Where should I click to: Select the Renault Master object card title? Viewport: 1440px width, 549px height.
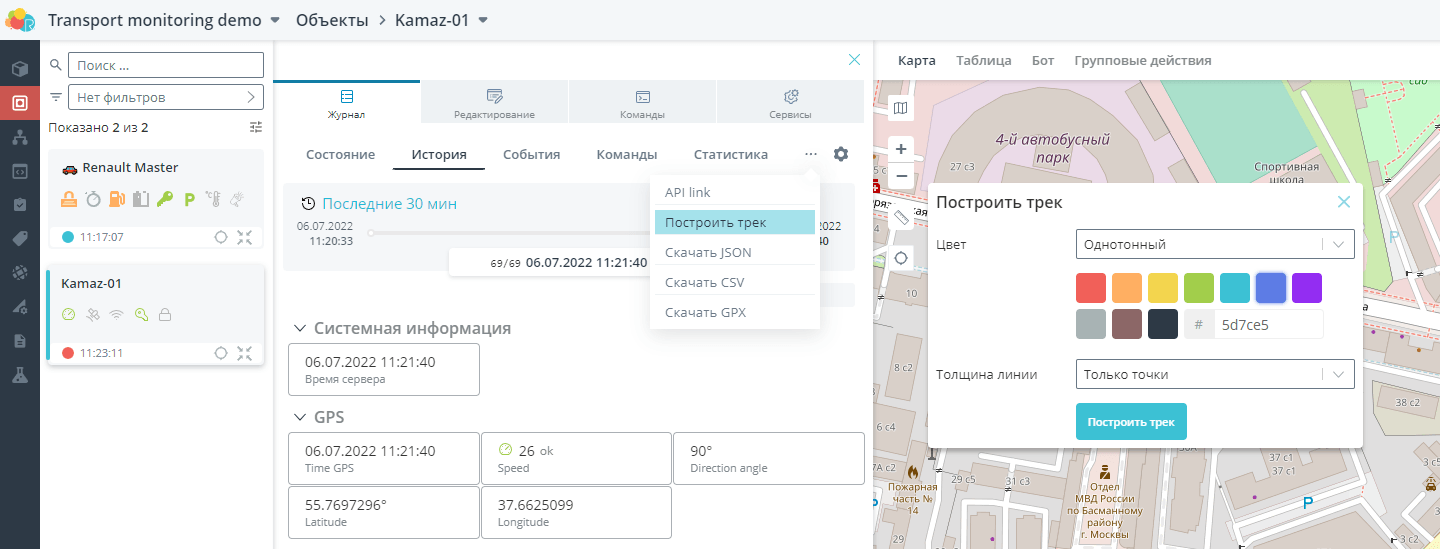(130, 168)
